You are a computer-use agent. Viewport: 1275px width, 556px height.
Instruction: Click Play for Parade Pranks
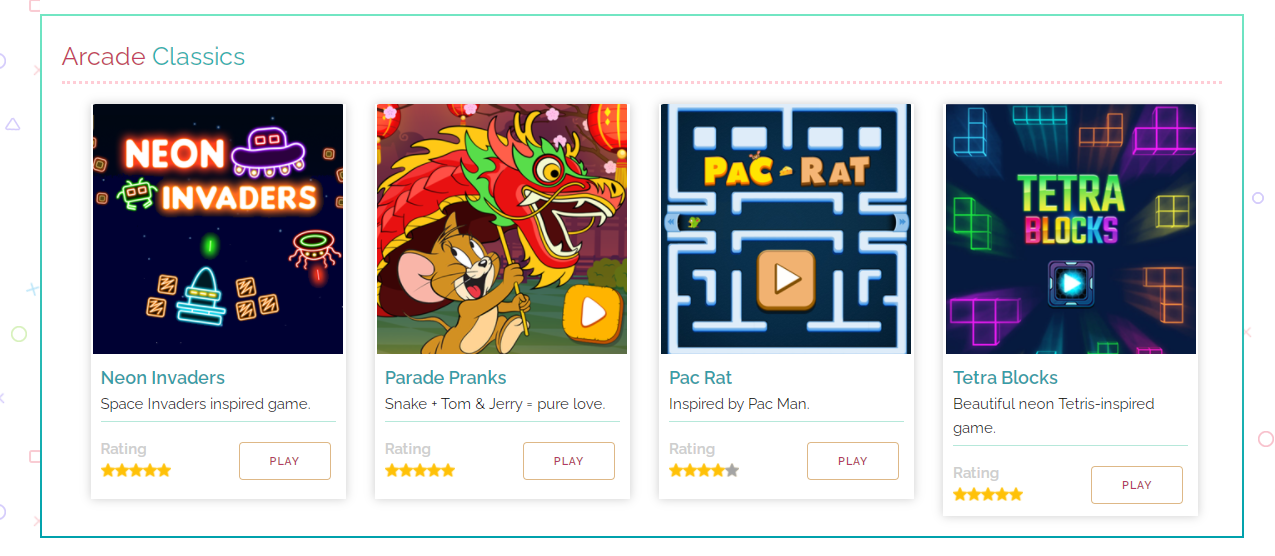click(x=569, y=461)
